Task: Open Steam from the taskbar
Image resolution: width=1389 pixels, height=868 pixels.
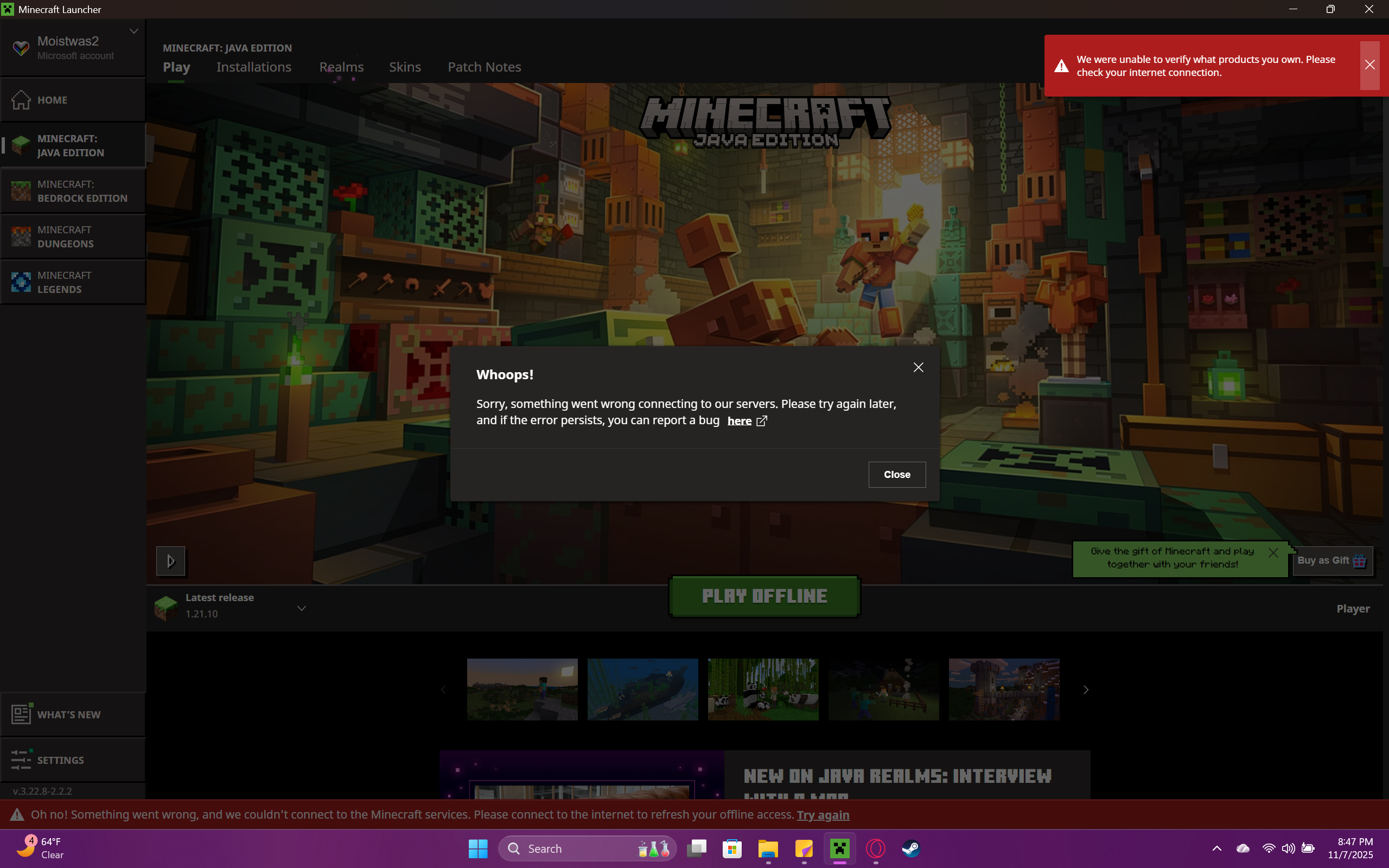Action: pyautogui.click(x=910, y=848)
